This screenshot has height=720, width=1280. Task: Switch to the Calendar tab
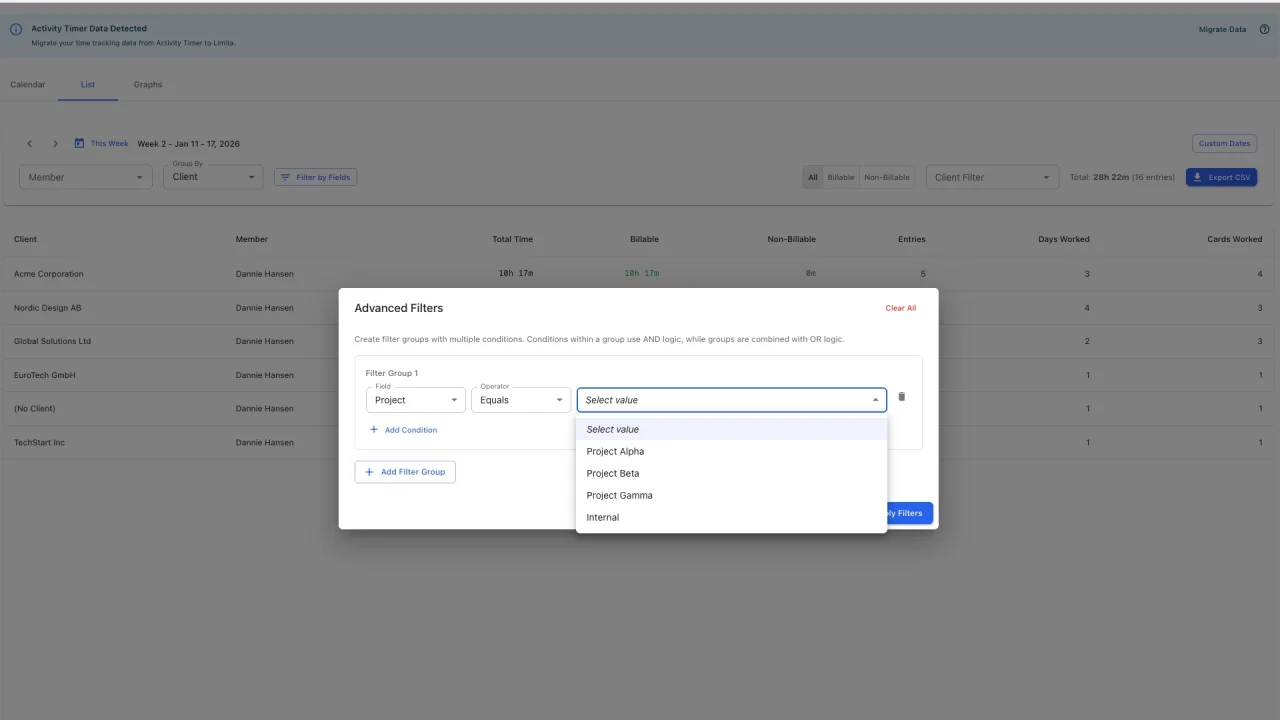pyautogui.click(x=28, y=84)
